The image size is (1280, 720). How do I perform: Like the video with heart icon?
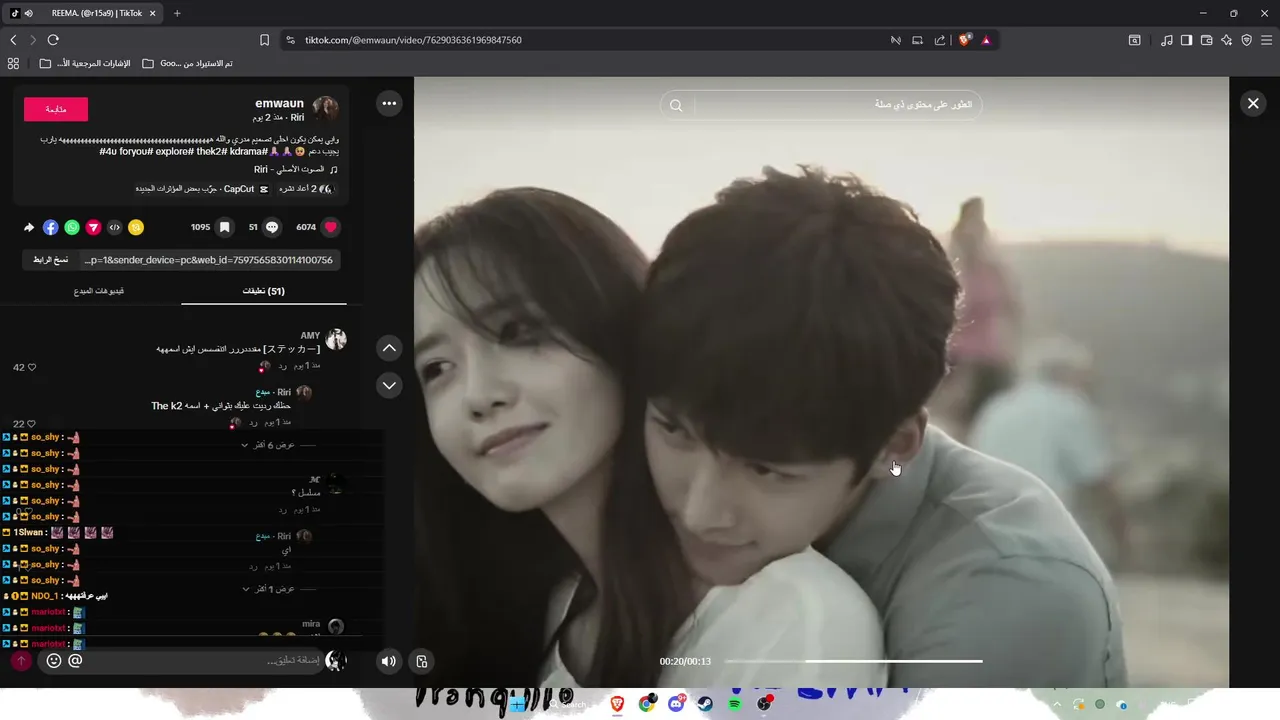(x=331, y=227)
